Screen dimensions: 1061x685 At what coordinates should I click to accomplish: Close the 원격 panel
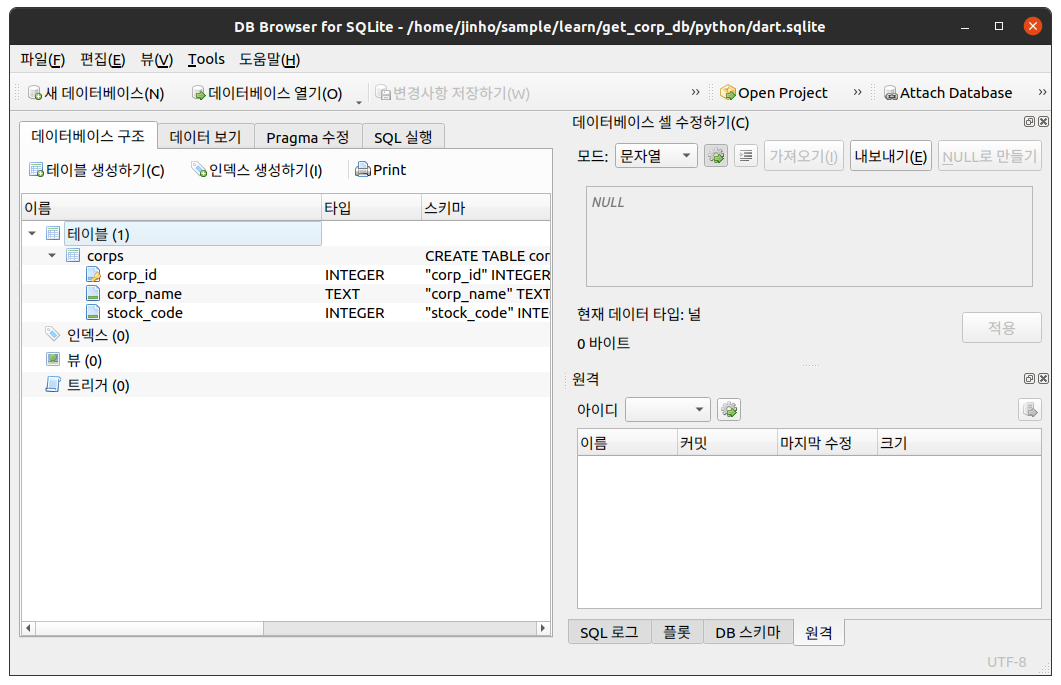click(1043, 378)
